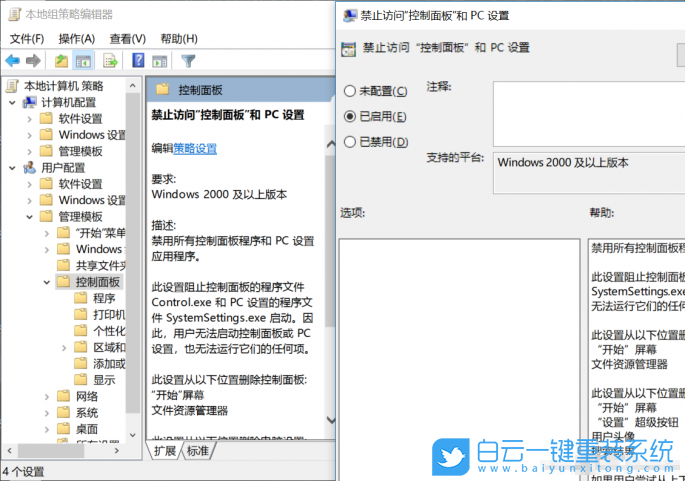685x481 pixels.
Task: Click tree horizontal scroll right arrow
Action: [x=117, y=450]
